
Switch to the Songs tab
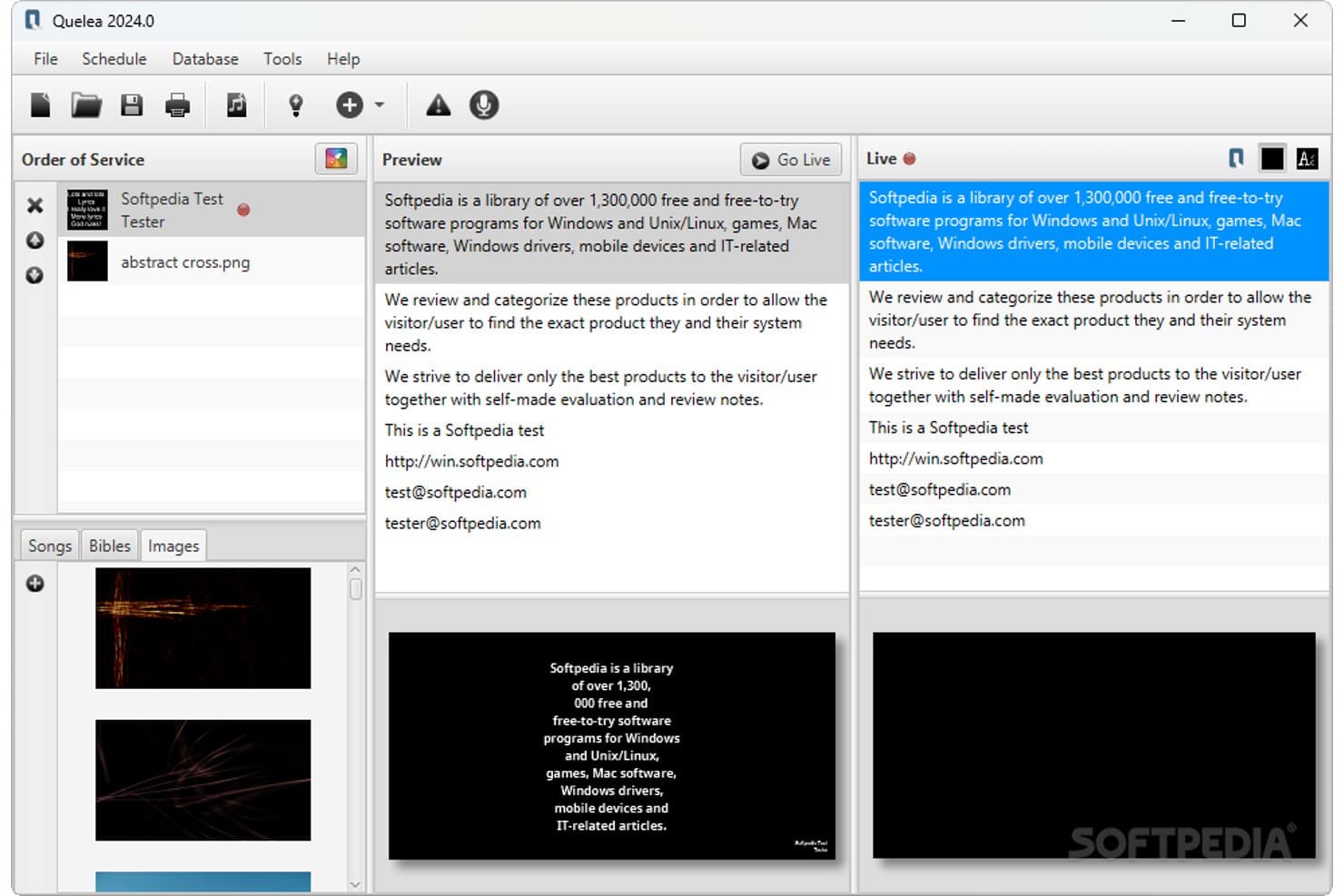tap(50, 546)
